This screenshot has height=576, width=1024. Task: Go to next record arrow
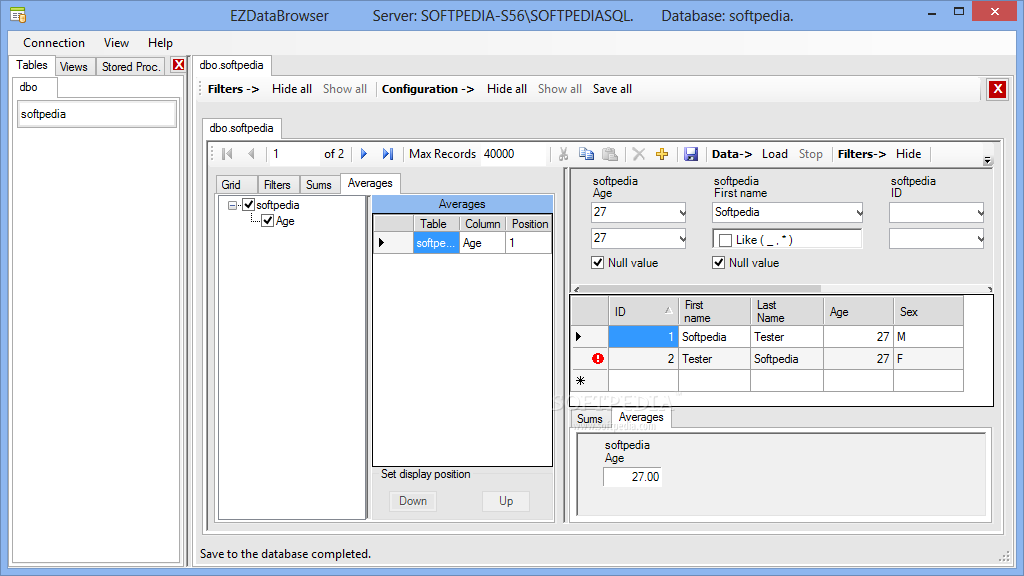pos(364,154)
